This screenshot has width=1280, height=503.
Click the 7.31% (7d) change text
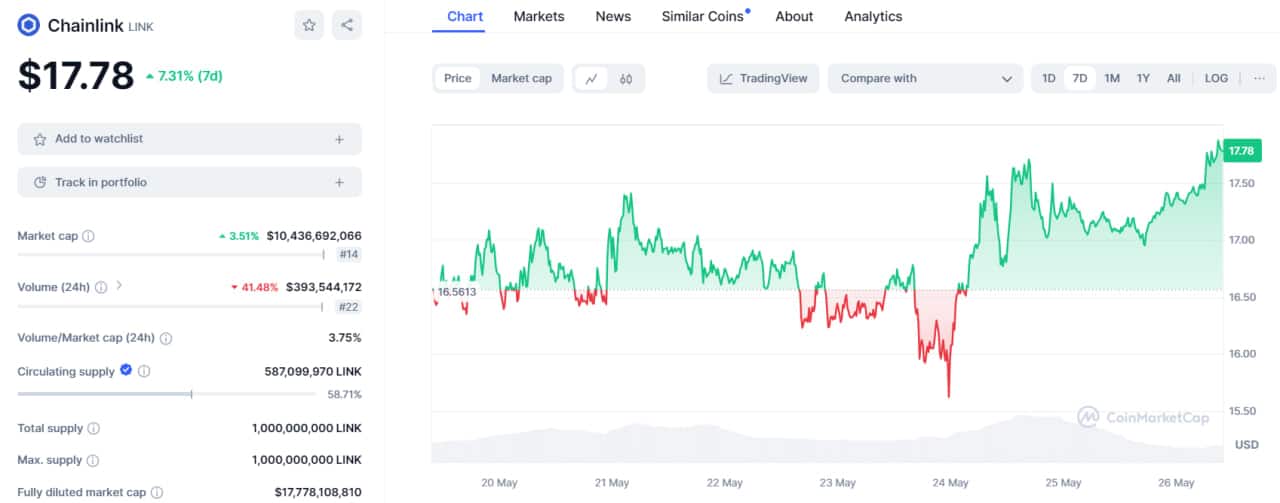click(x=185, y=76)
